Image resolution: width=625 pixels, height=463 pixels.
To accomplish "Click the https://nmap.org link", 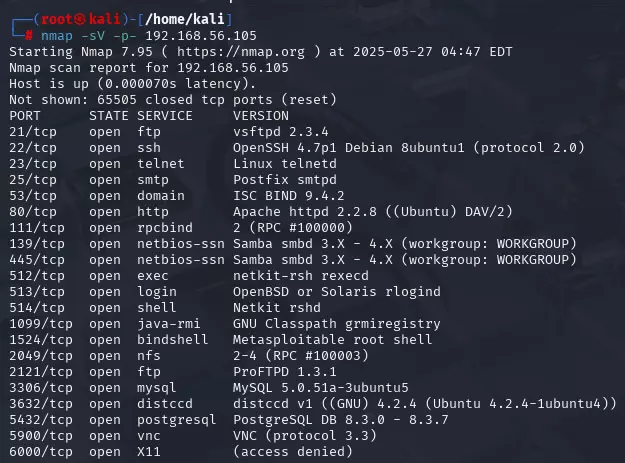I will 241,52.
